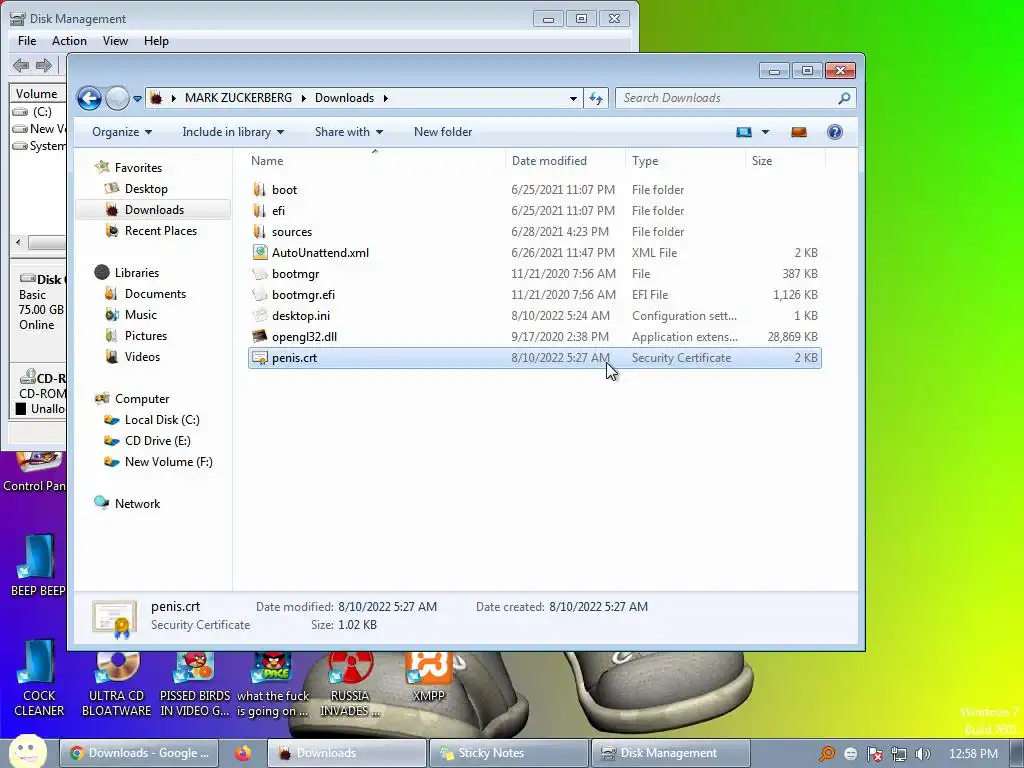1024x768 pixels.
Task: Sort files by the Name column
Action: 375,161
